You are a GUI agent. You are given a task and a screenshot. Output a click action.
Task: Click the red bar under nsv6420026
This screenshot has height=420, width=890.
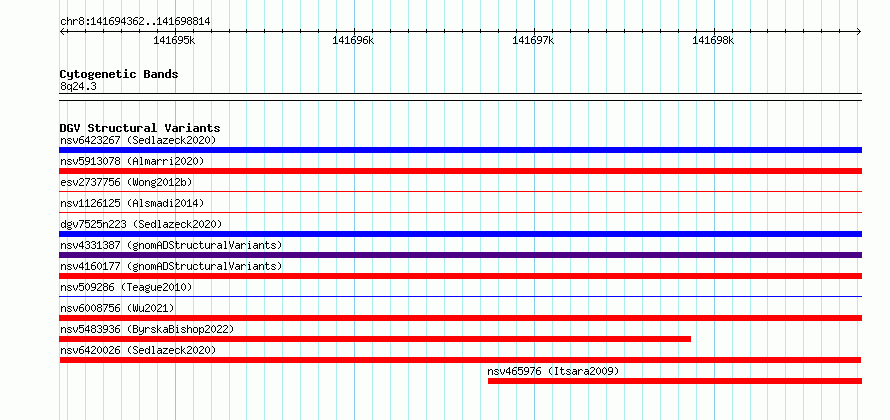[x=460, y=360]
